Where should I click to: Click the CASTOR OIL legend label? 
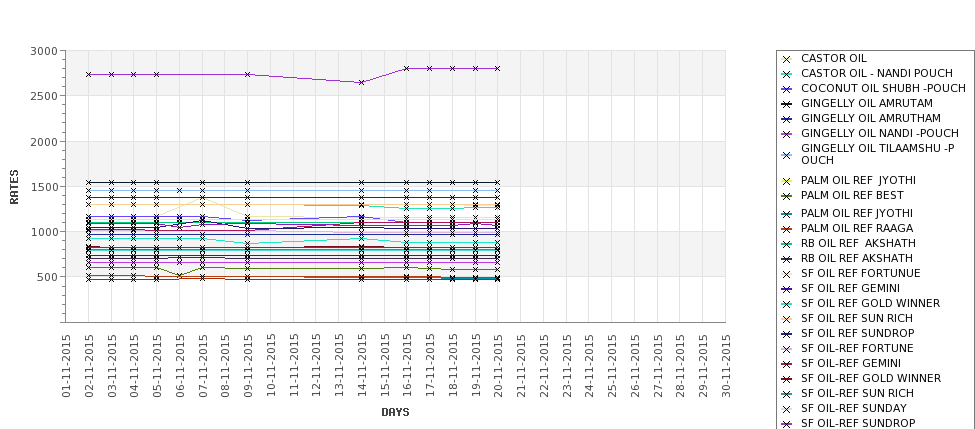[x=833, y=58]
